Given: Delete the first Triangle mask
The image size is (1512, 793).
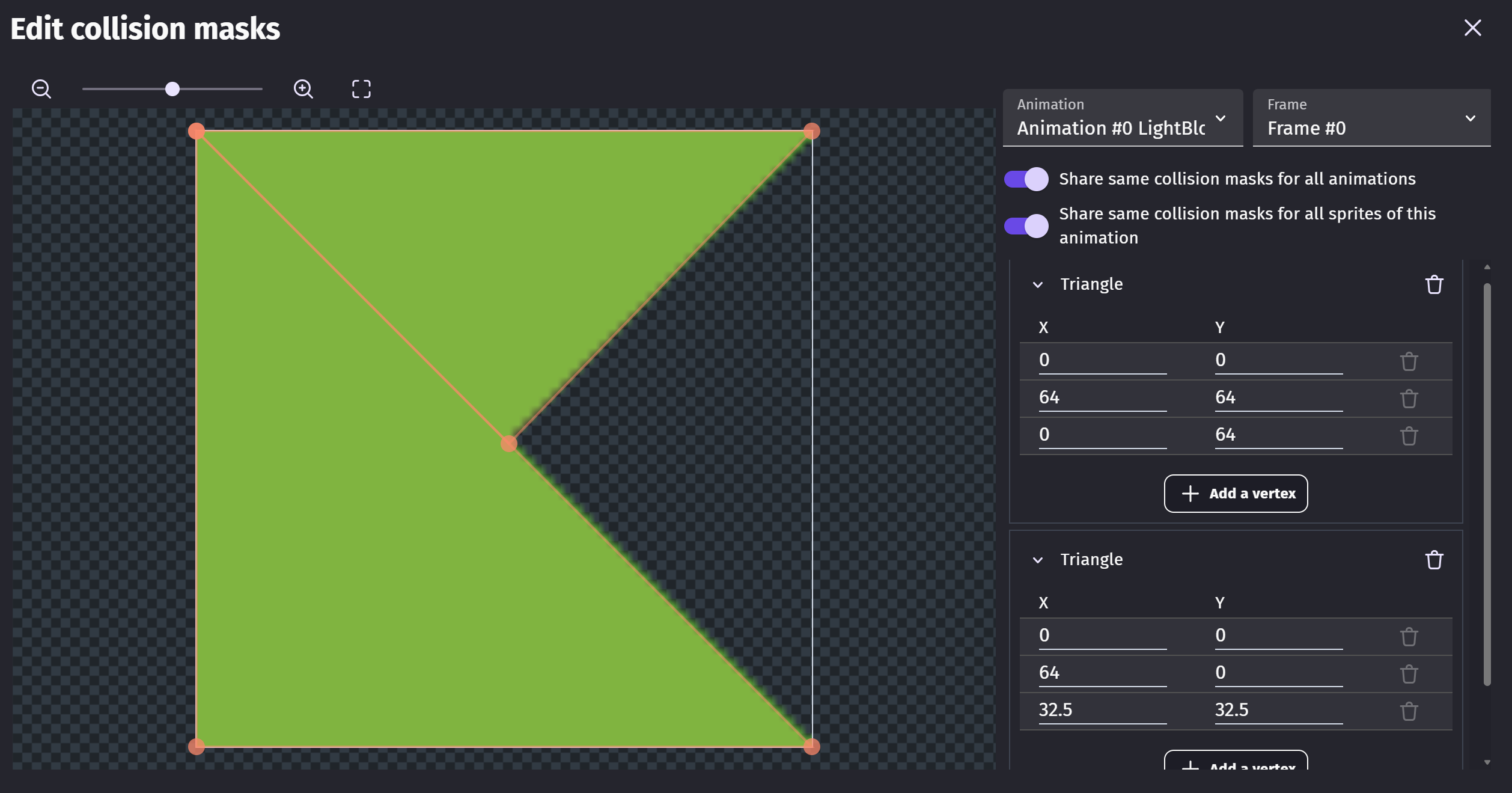Looking at the screenshot, I should (x=1434, y=284).
